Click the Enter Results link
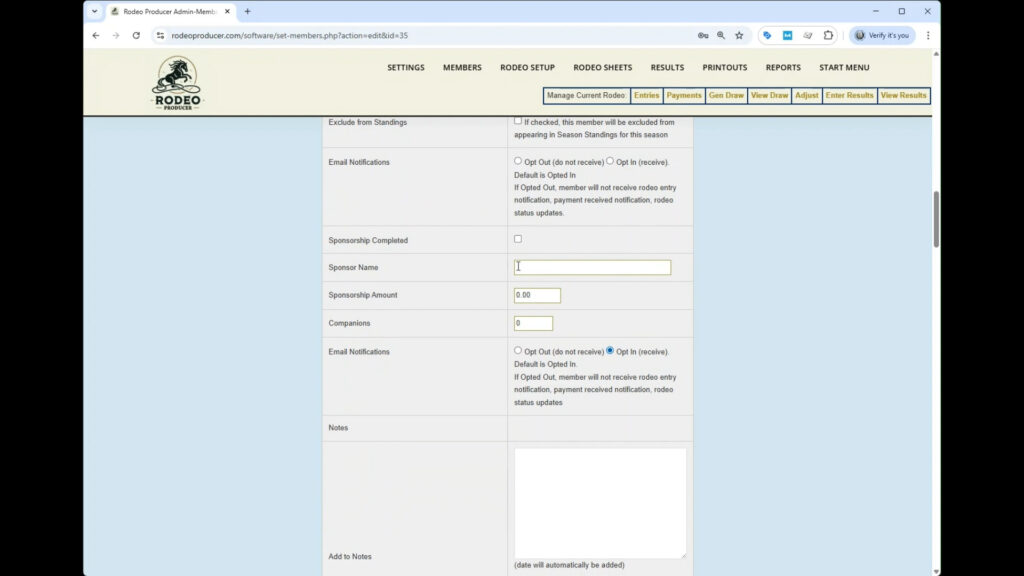 coord(849,96)
